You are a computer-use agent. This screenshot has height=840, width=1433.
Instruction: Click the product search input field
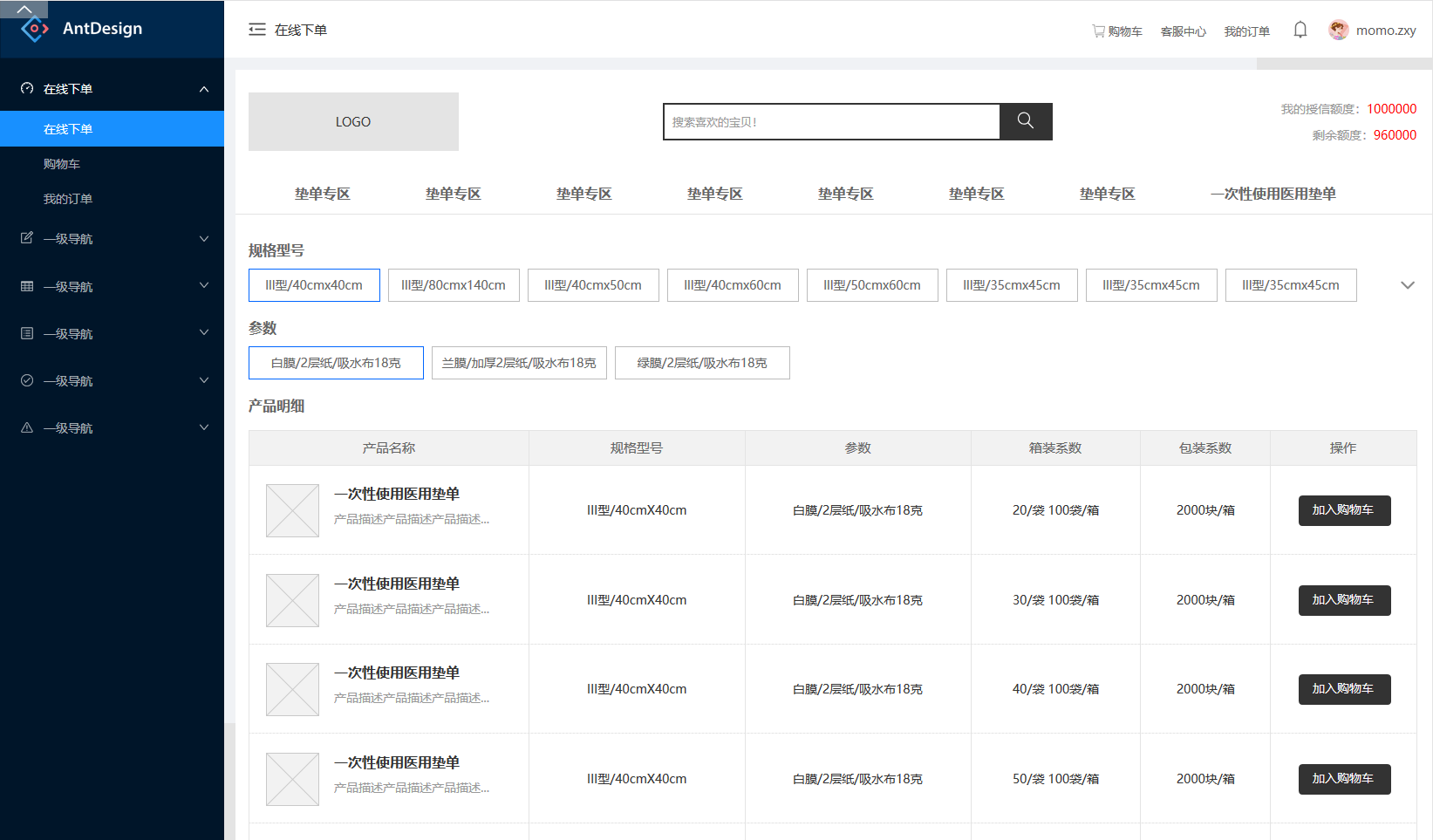pos(831,122)
